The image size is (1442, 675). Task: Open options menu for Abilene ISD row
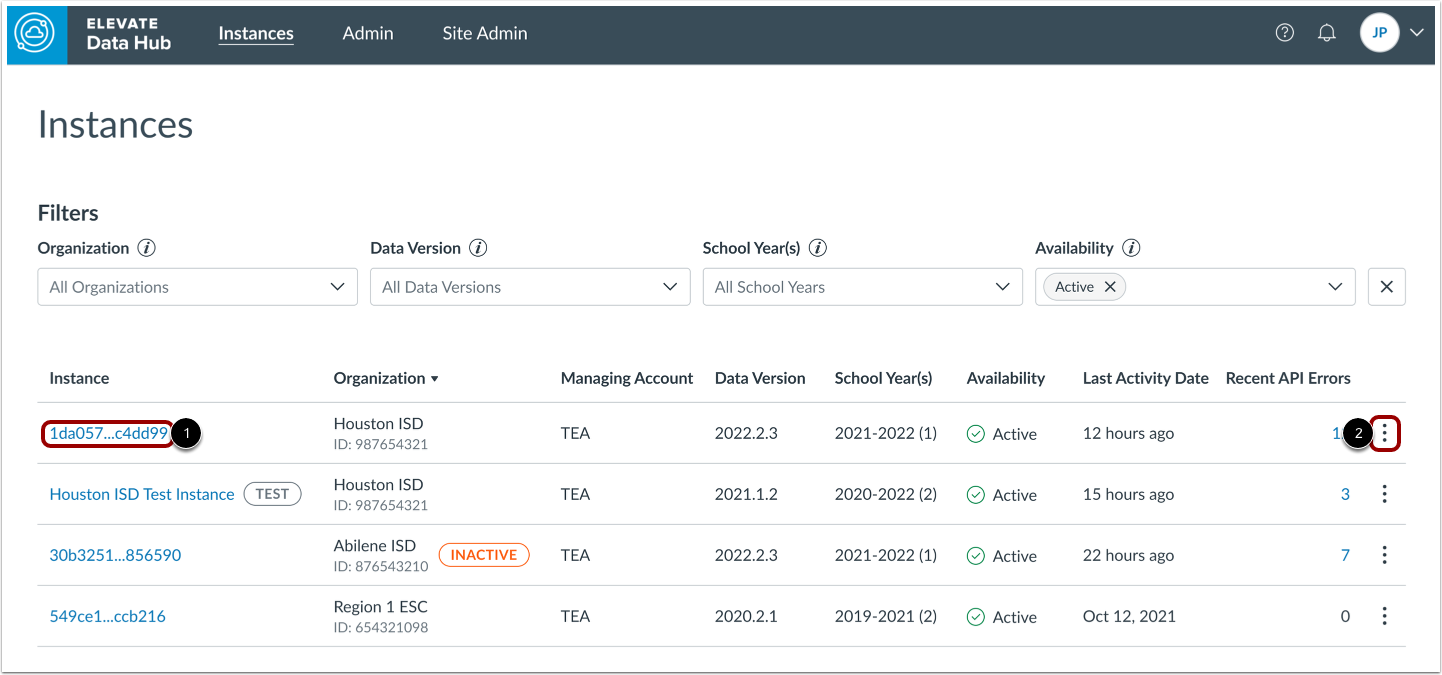[1384, 555]
